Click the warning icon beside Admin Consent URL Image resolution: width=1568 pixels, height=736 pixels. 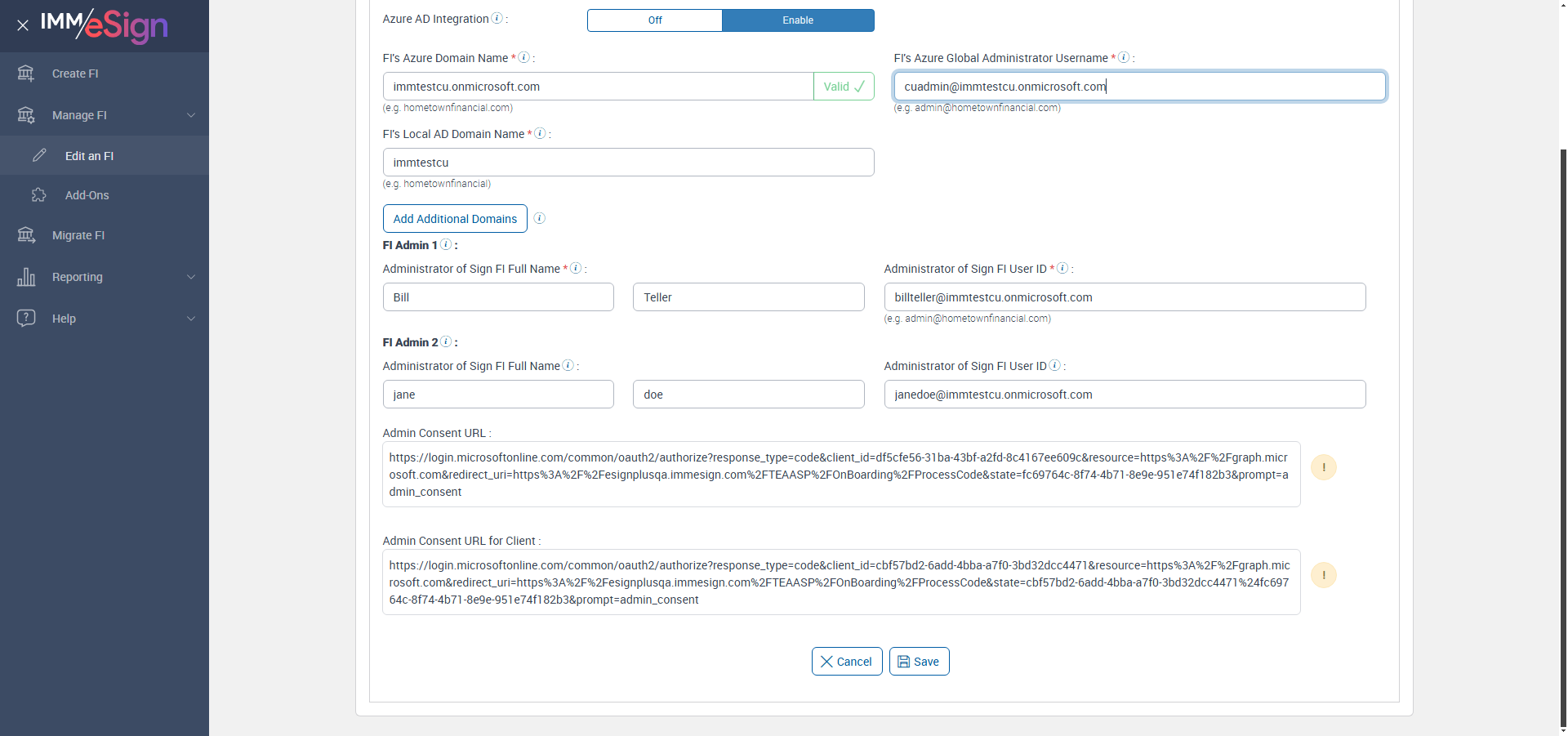tap(1323, 467)
